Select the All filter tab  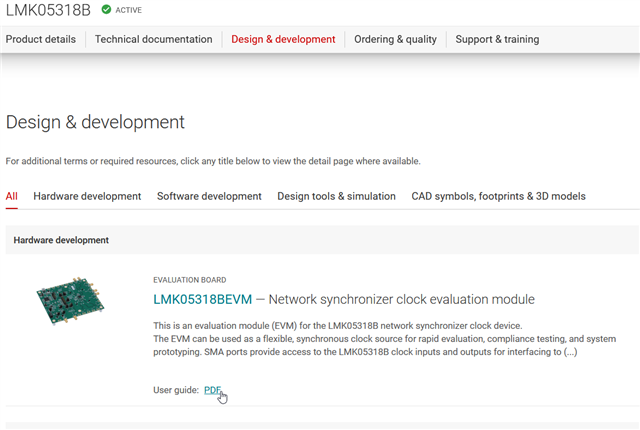tap(11, 196)
